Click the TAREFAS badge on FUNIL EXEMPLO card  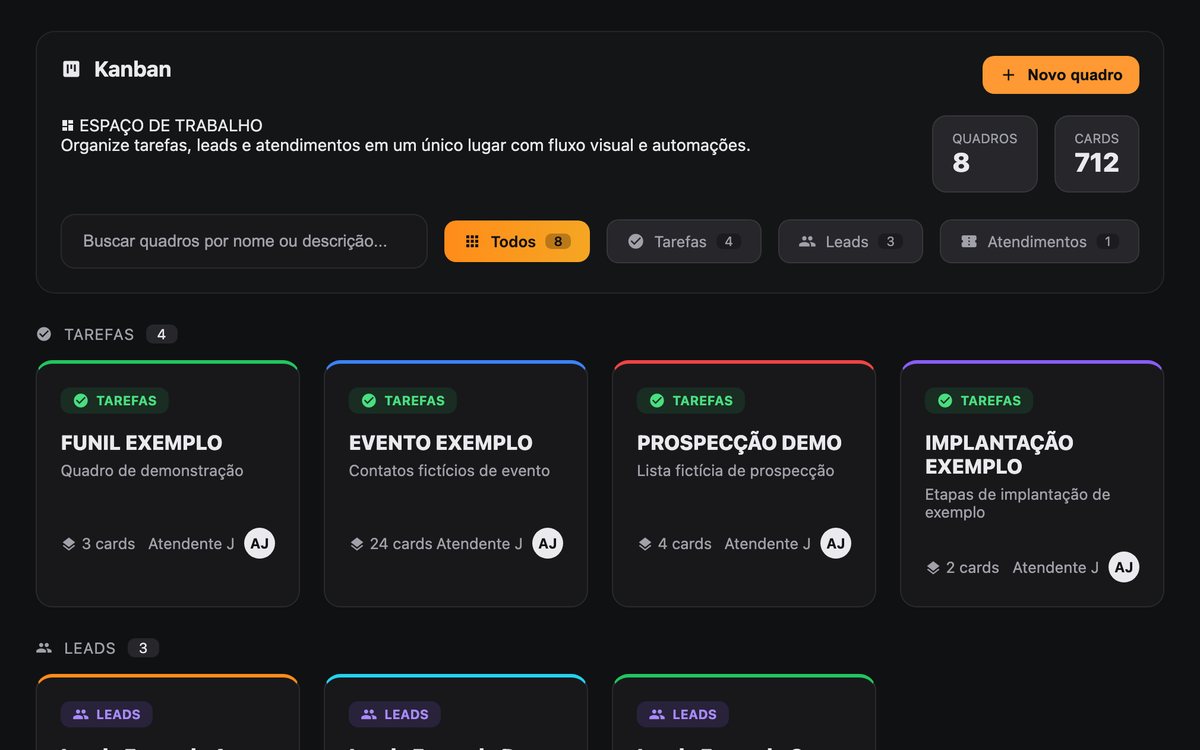click(115, 400)
